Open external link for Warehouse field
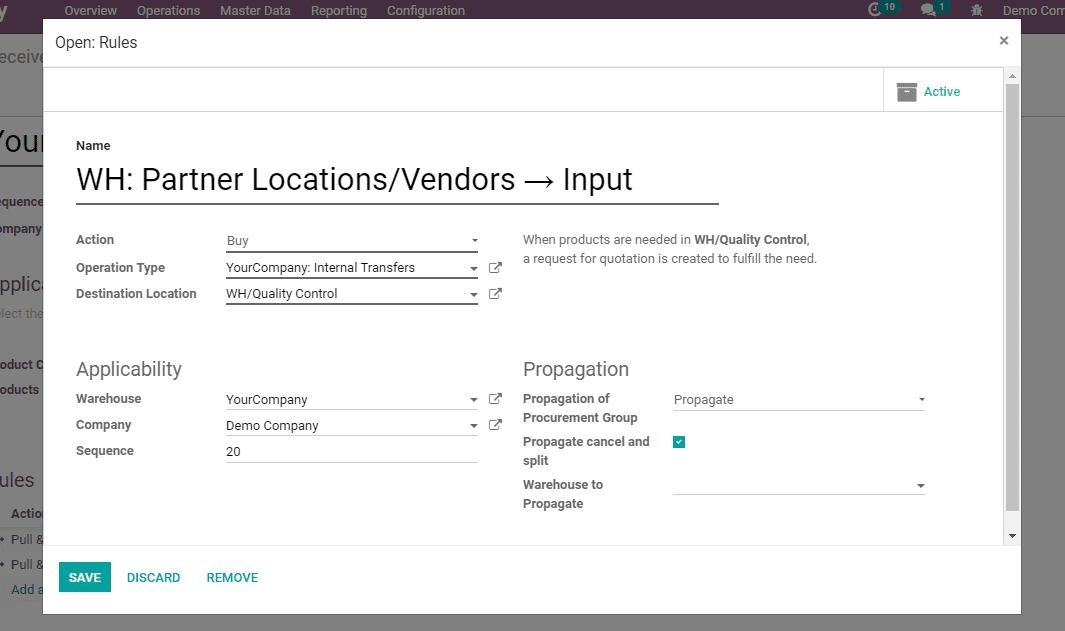Screen dimensions: 1065x631 (x=495, y=399)
